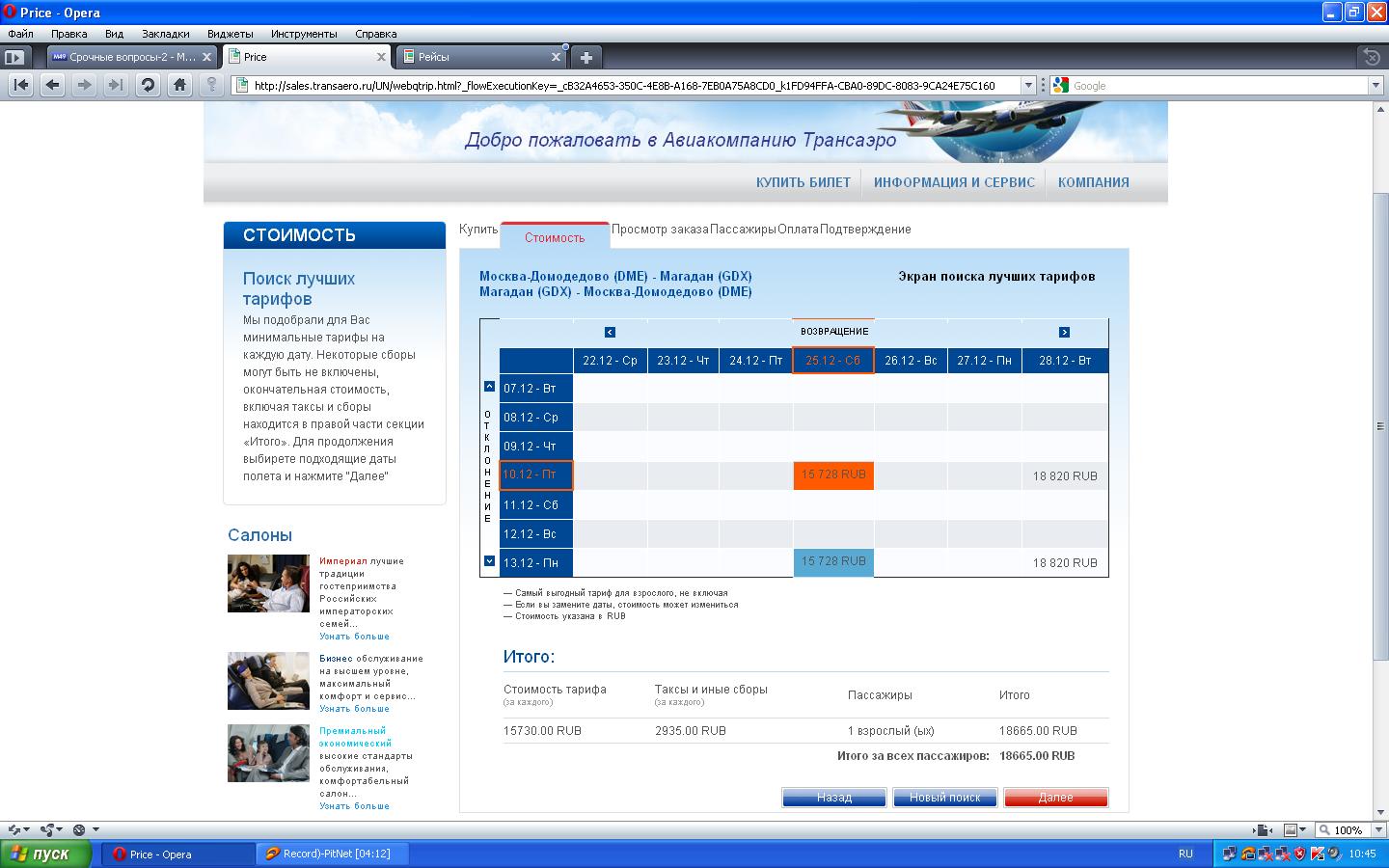Go back using the Back arrow
The image size is (1389, 868).
[x=53, y=85]
